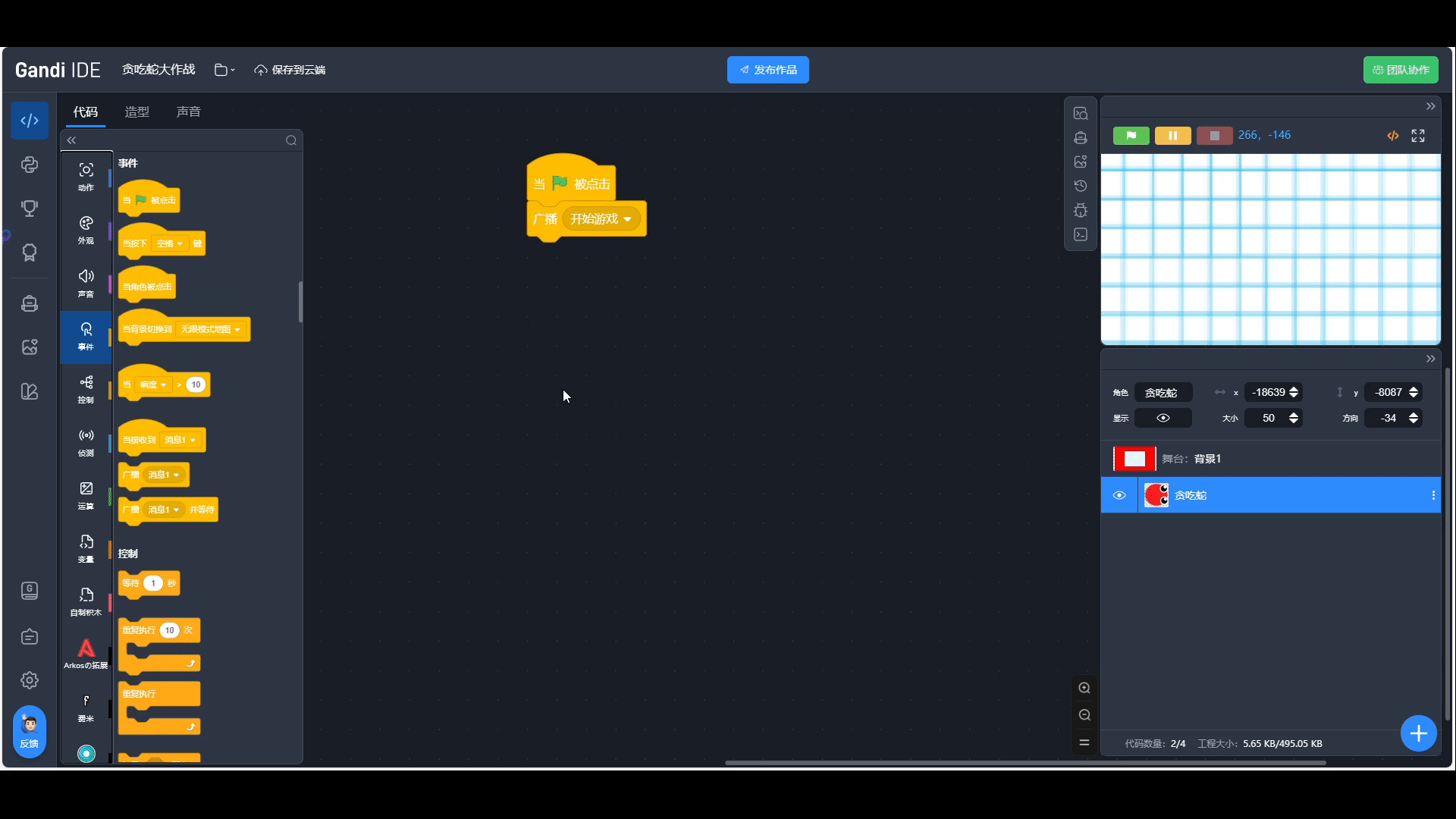Switch to the 声音 sounds tab
Image resolution: width=1456 pixels, height=819 pixels.
pyautogui.click(x=189, y=111)
